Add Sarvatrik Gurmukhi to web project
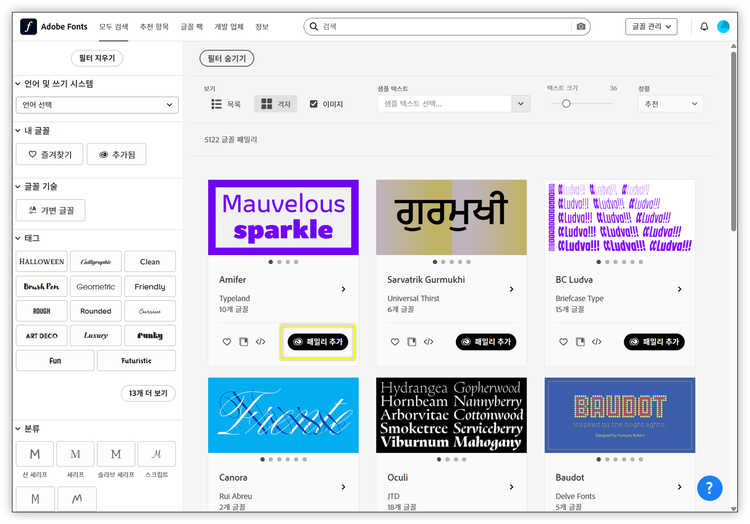 (412, 342)
